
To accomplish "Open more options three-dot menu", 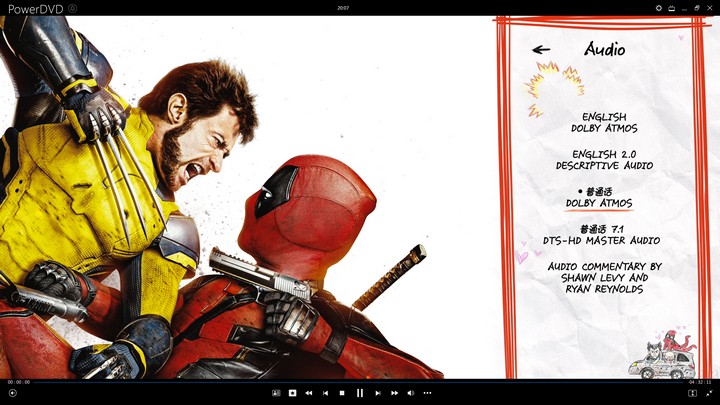I will [x=428, y=393].
